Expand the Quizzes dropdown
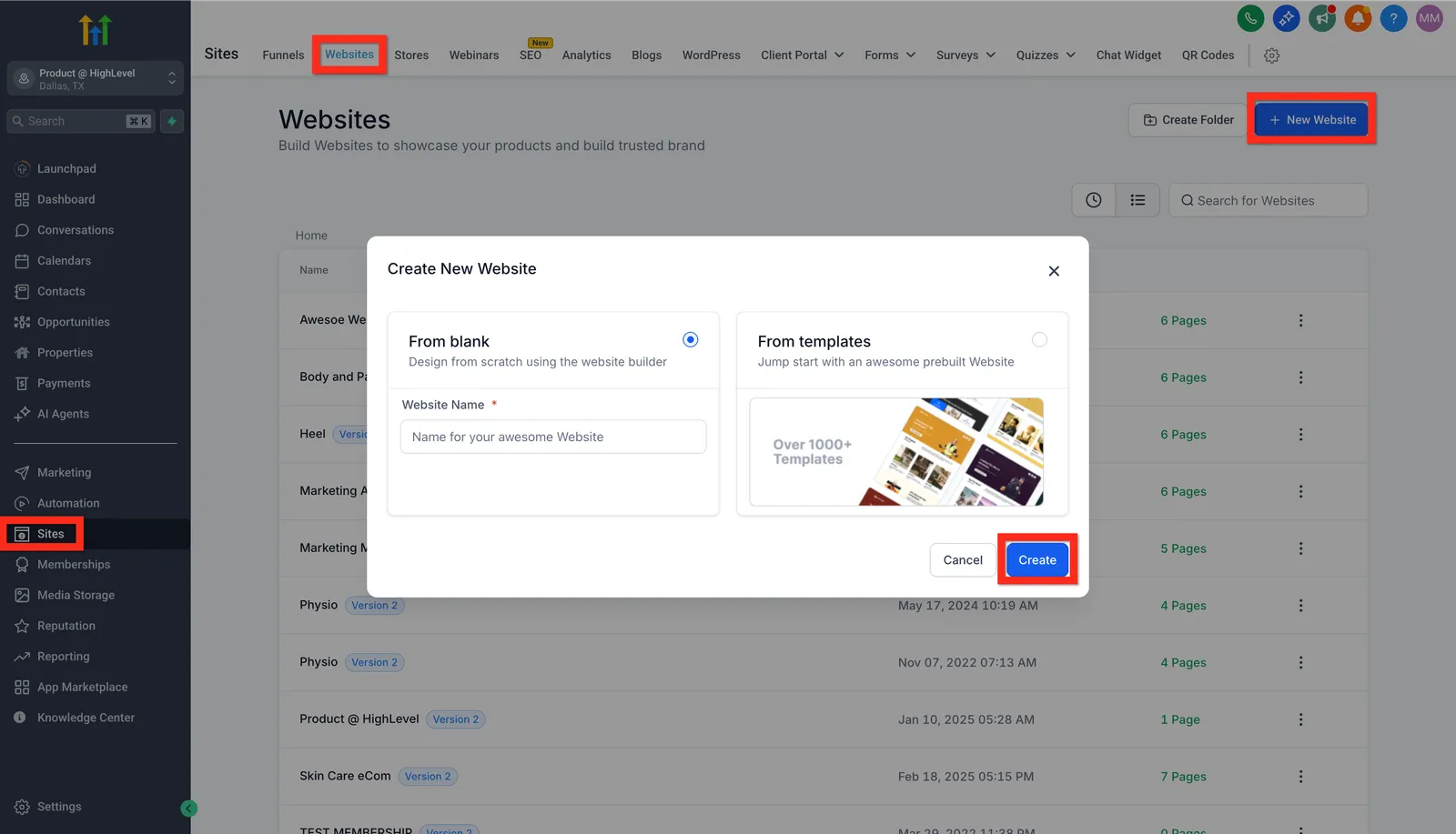Screen dimensions: 1456x834 [1046, 55]
